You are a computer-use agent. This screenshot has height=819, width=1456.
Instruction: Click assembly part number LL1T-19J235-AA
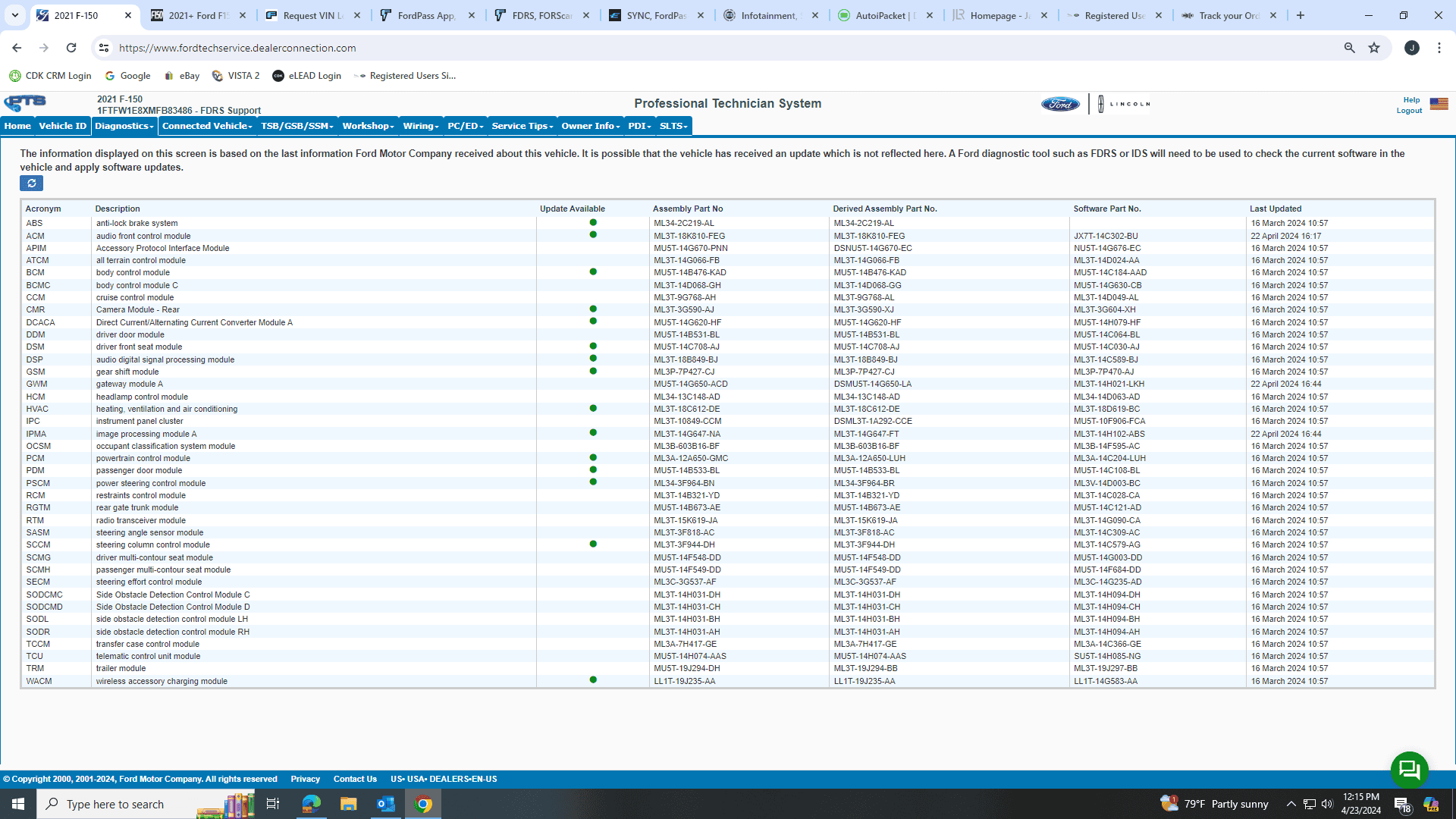[685, 681]
